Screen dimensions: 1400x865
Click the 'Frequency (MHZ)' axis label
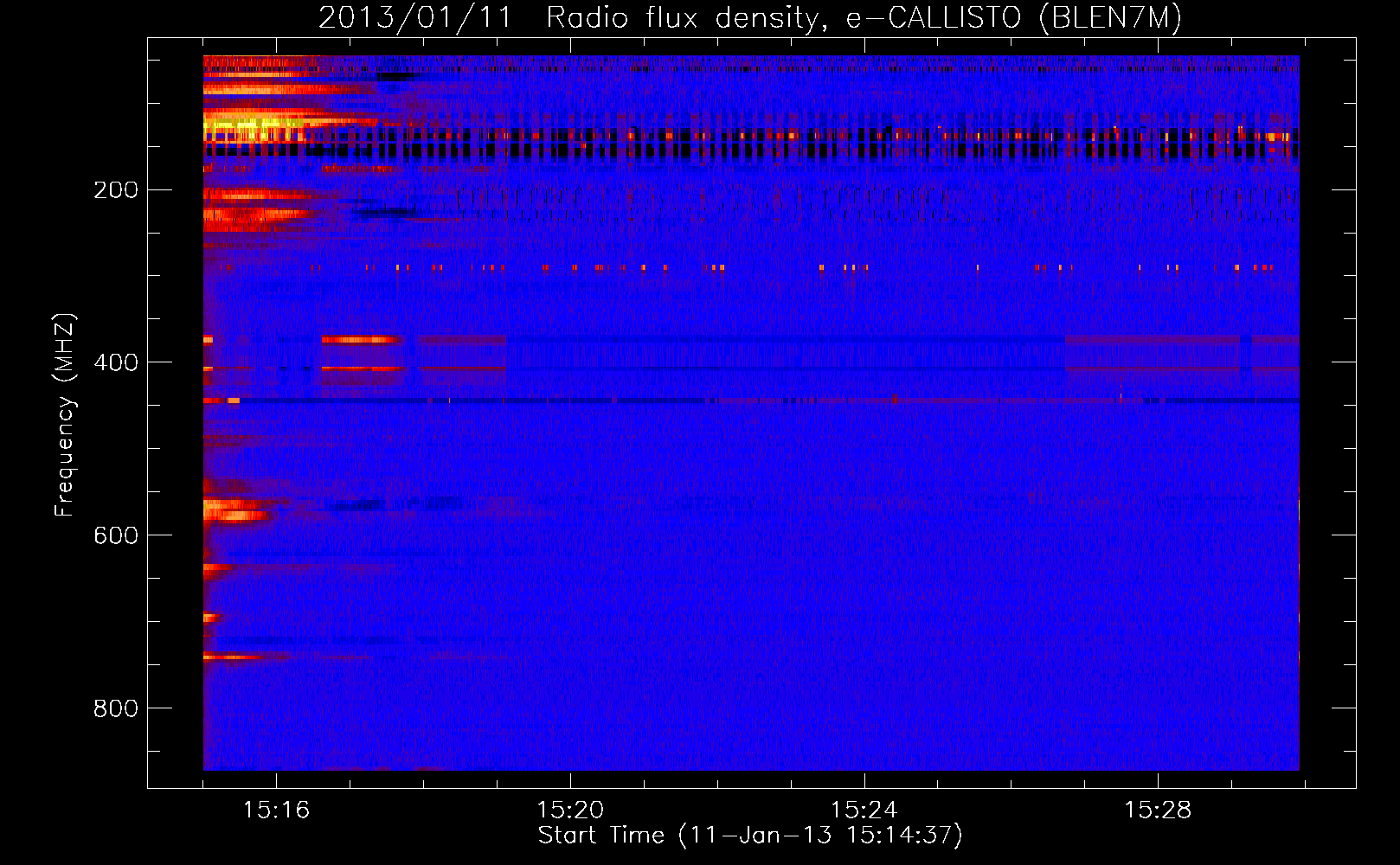65,415
